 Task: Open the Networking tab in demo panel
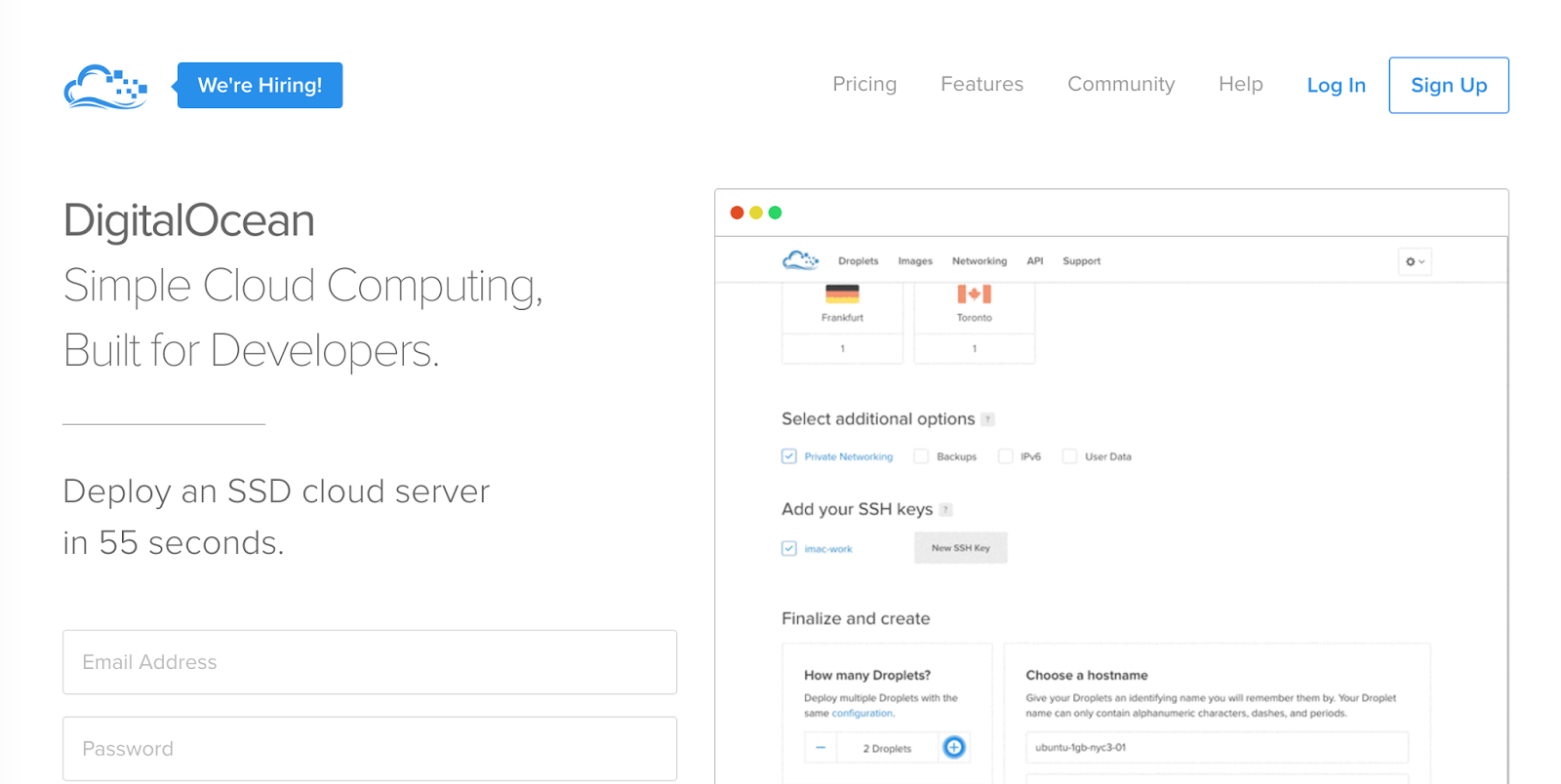(x=980, y=261)
